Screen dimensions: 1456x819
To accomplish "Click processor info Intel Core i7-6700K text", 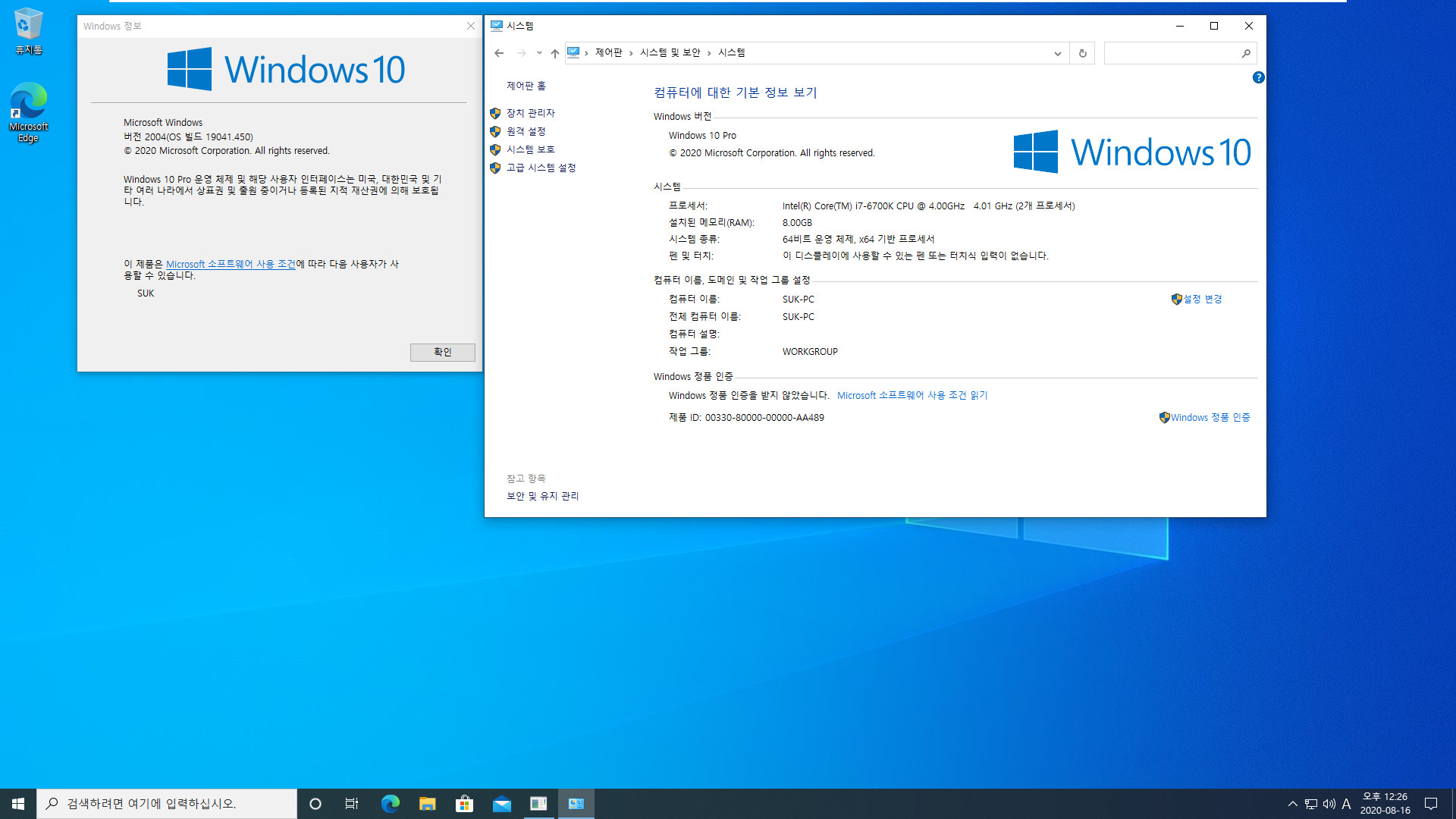I will [928, 206].
